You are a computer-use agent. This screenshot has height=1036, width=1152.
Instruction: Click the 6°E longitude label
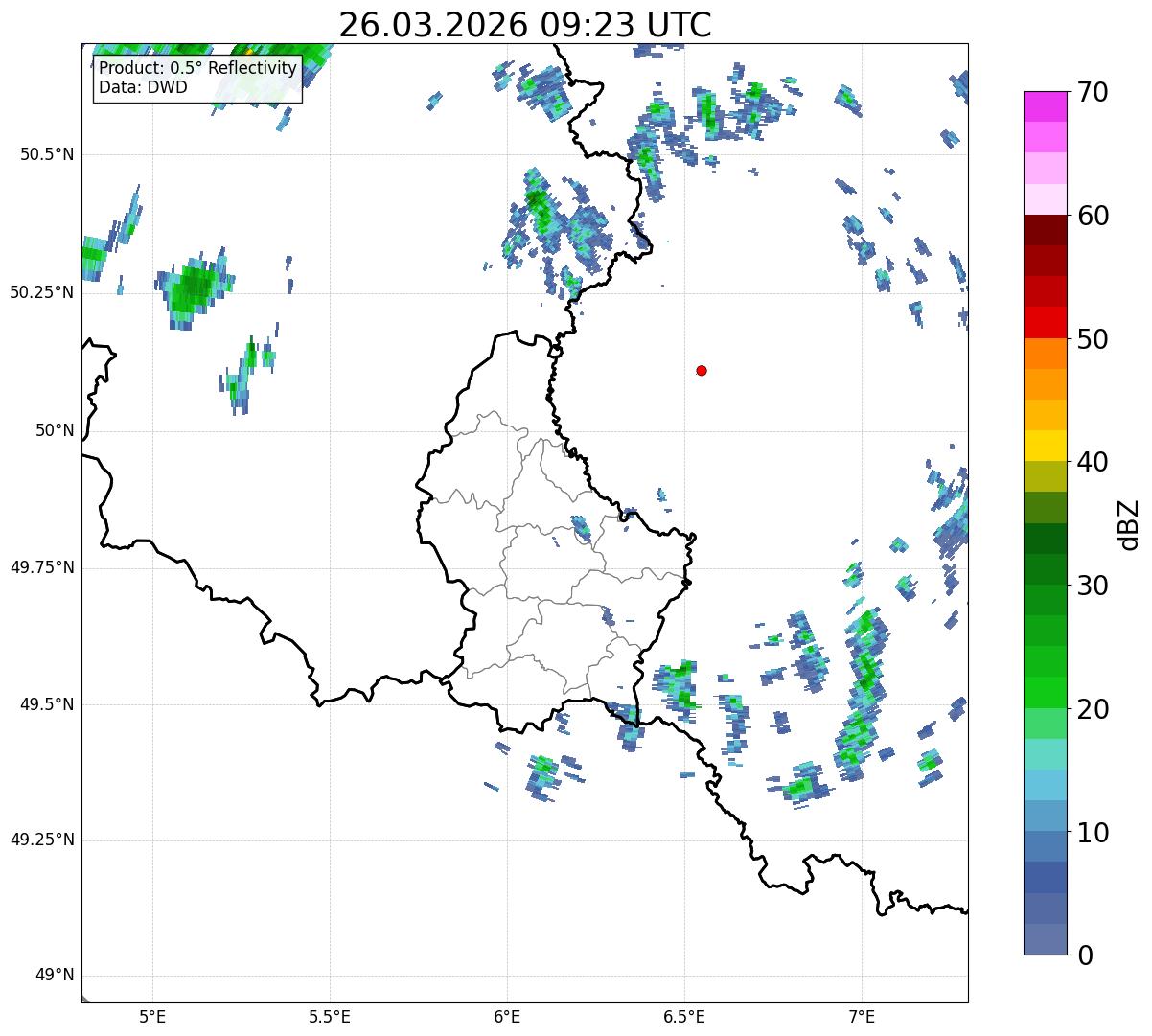pos(507,1017)
